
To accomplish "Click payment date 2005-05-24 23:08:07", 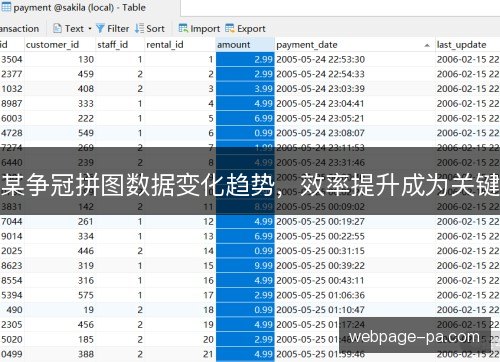I will [355, 133].
